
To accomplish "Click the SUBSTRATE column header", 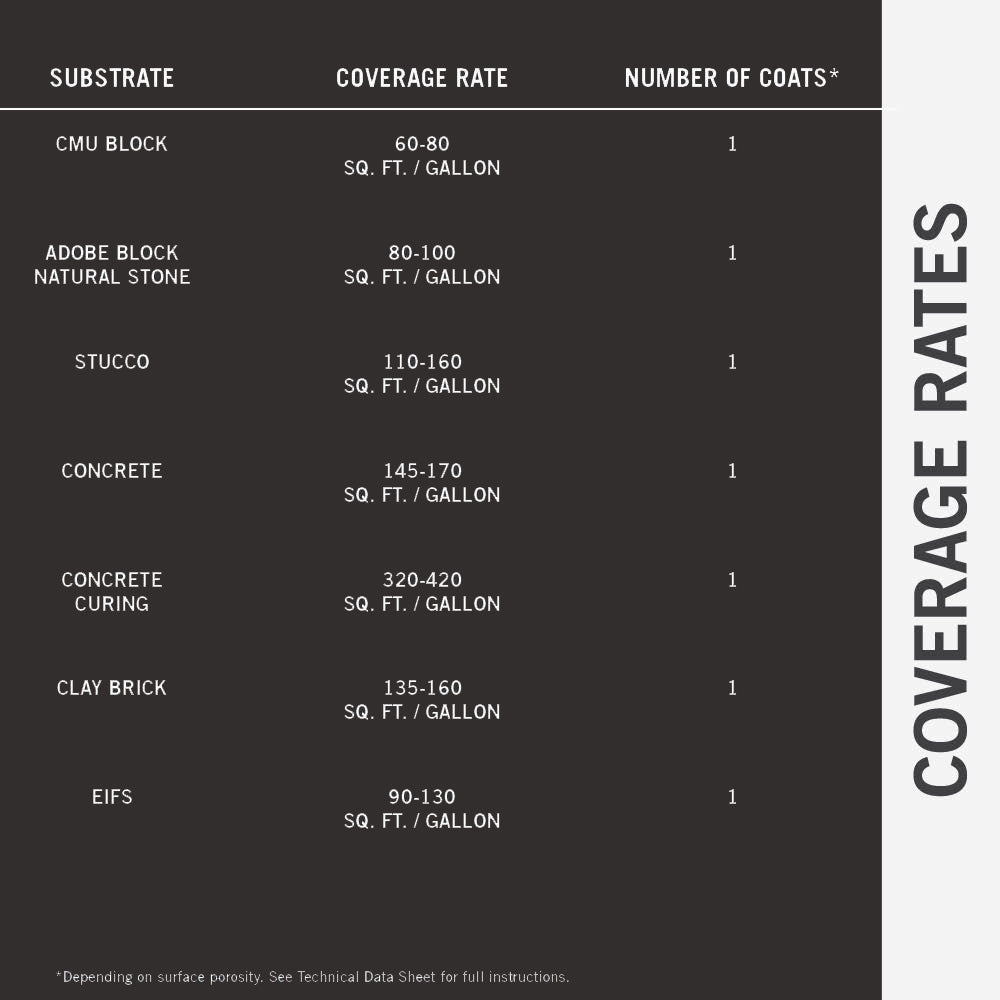I will tap(112, 78).
